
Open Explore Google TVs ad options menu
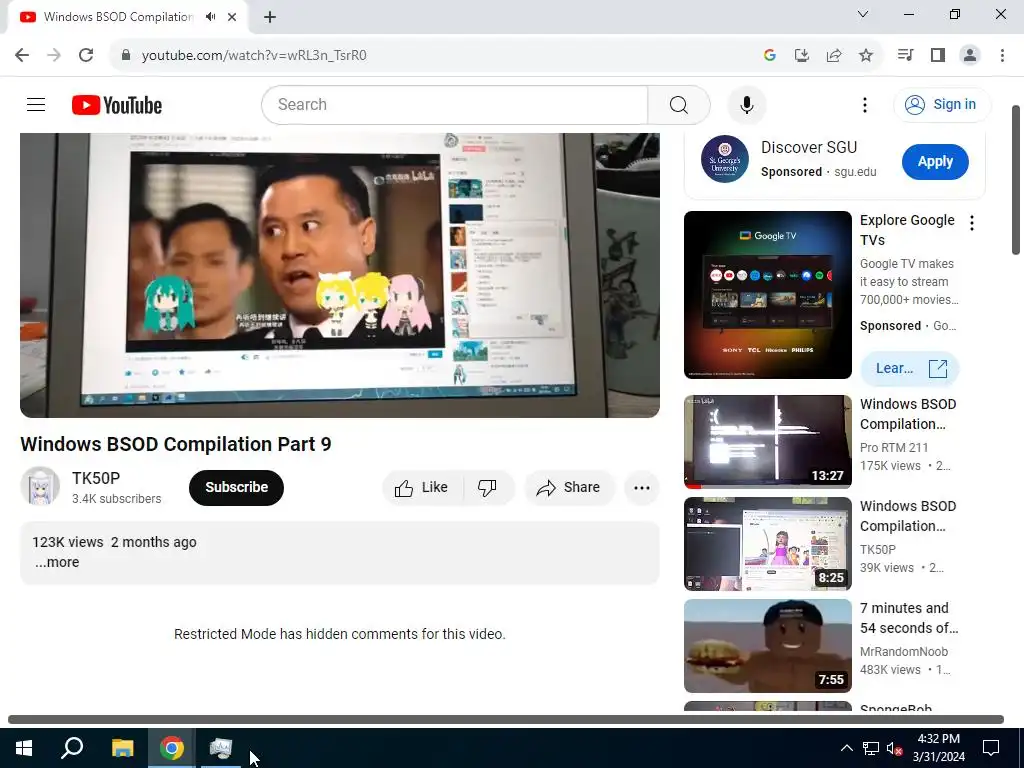click(x=972, y=223)
